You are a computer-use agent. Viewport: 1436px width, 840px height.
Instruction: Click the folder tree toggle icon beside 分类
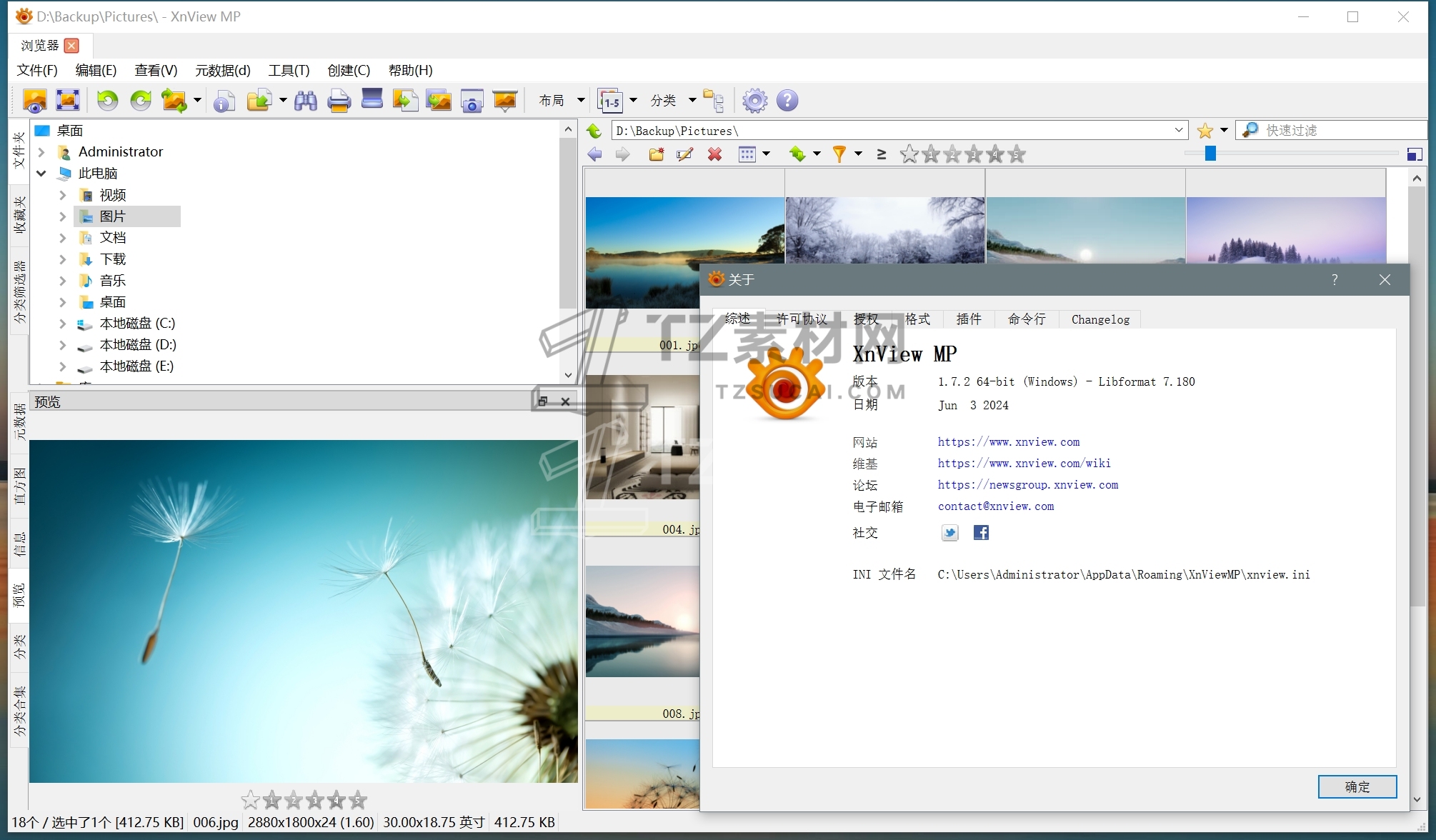click(x=714, y=101)
